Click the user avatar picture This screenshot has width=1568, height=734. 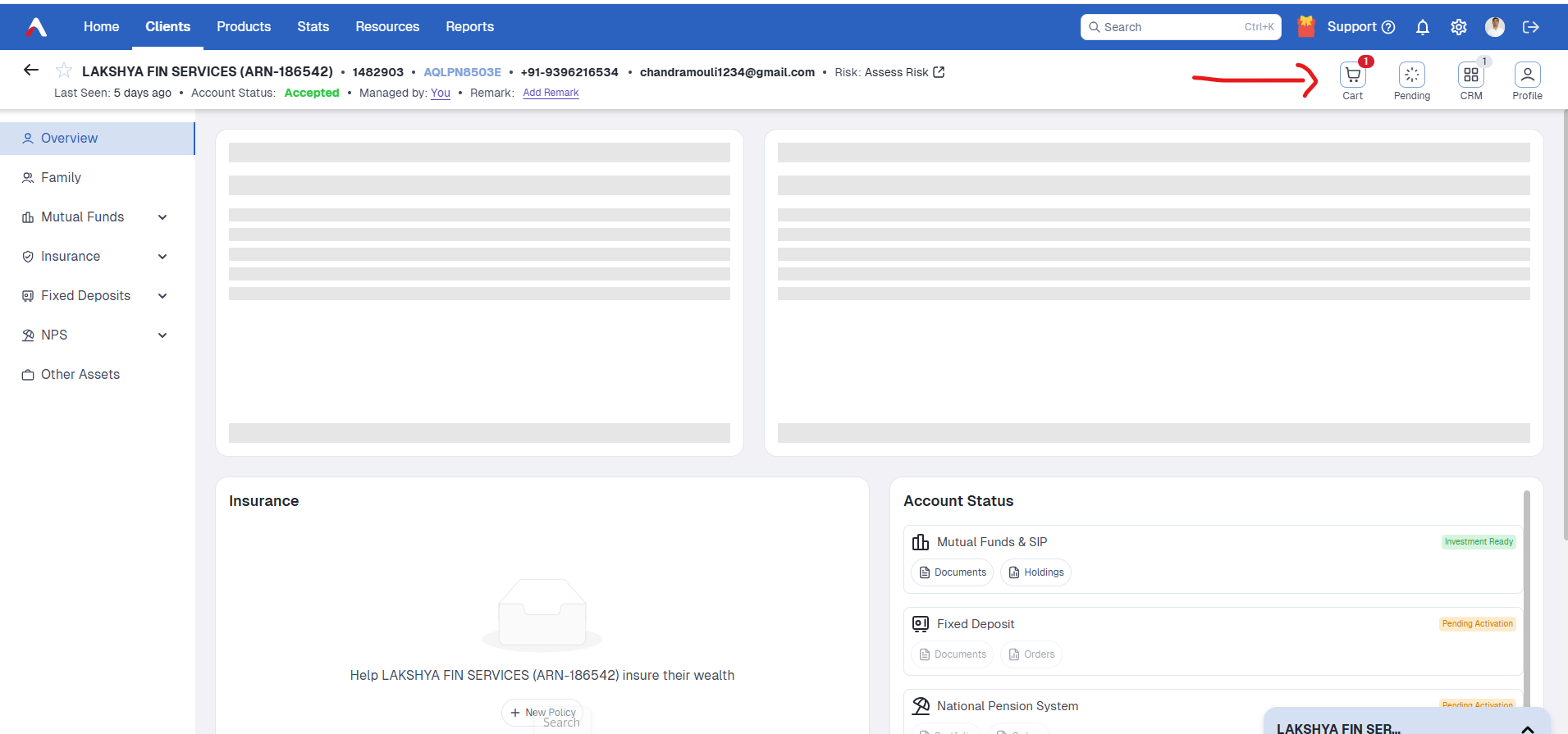(1495, 27)
